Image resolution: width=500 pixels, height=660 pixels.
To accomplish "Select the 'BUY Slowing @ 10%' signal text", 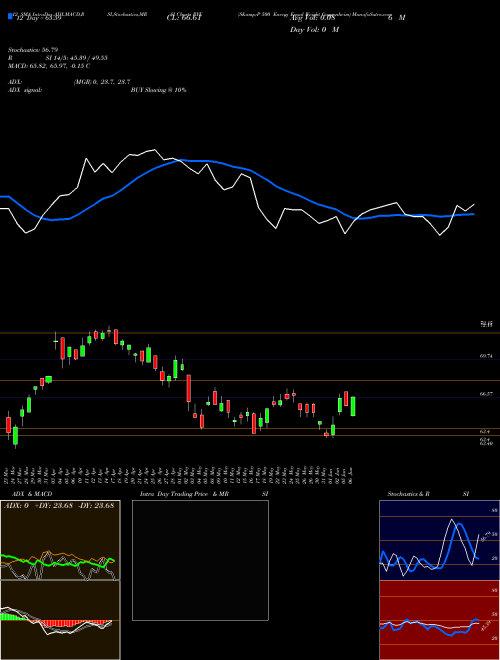I will coord(158,90).
